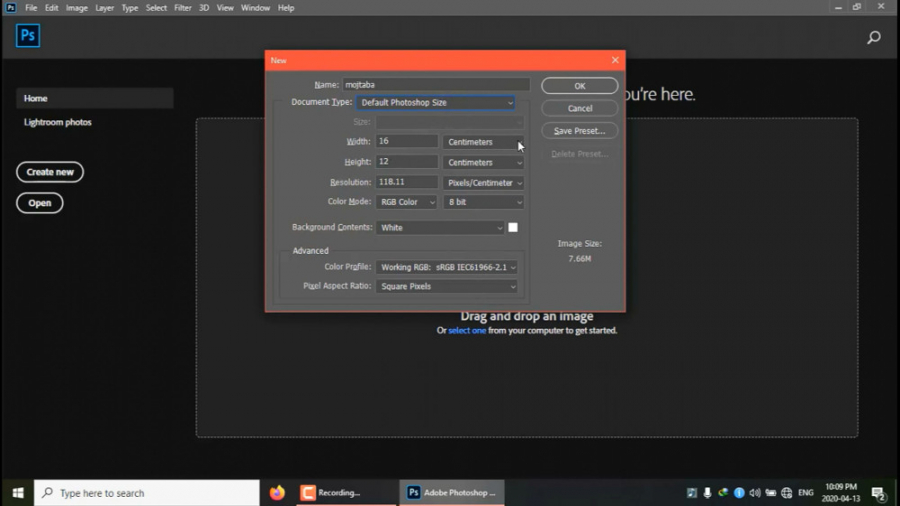Open the Windows Start menu
Screen dimensions: 900x506
tap(18, 493)
